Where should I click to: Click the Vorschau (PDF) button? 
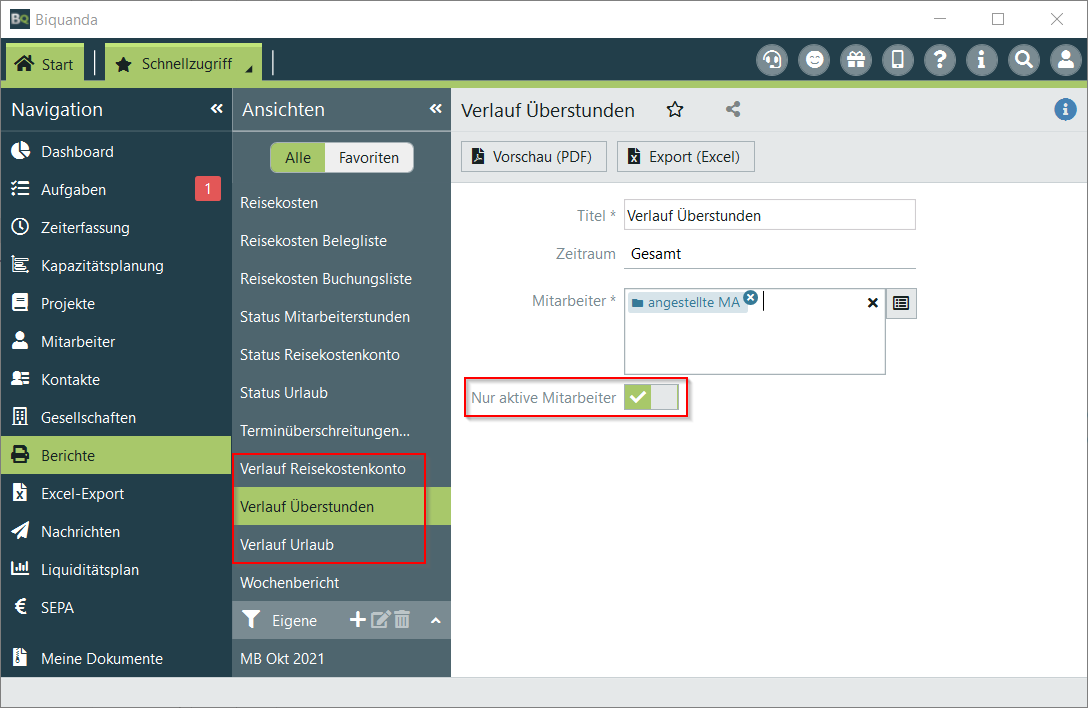click(533, 157)
